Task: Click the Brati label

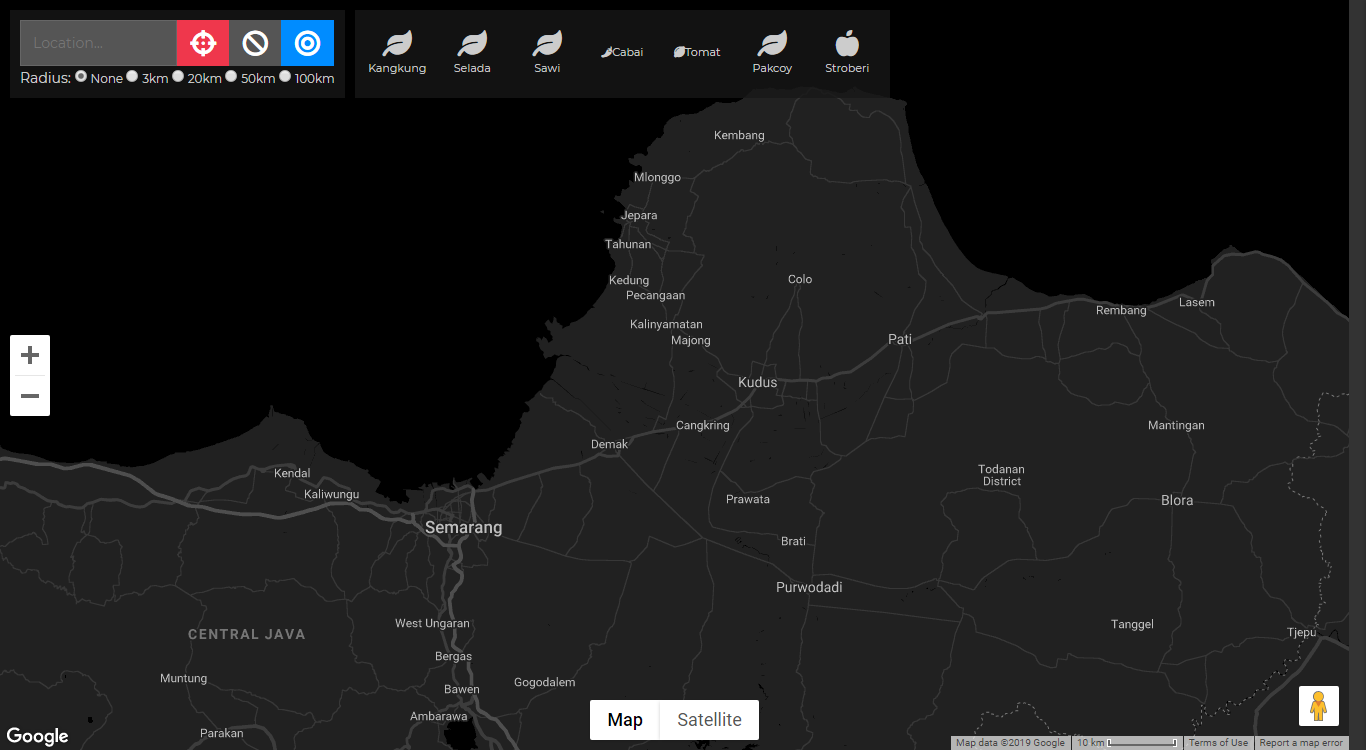Action: point(793,541)
